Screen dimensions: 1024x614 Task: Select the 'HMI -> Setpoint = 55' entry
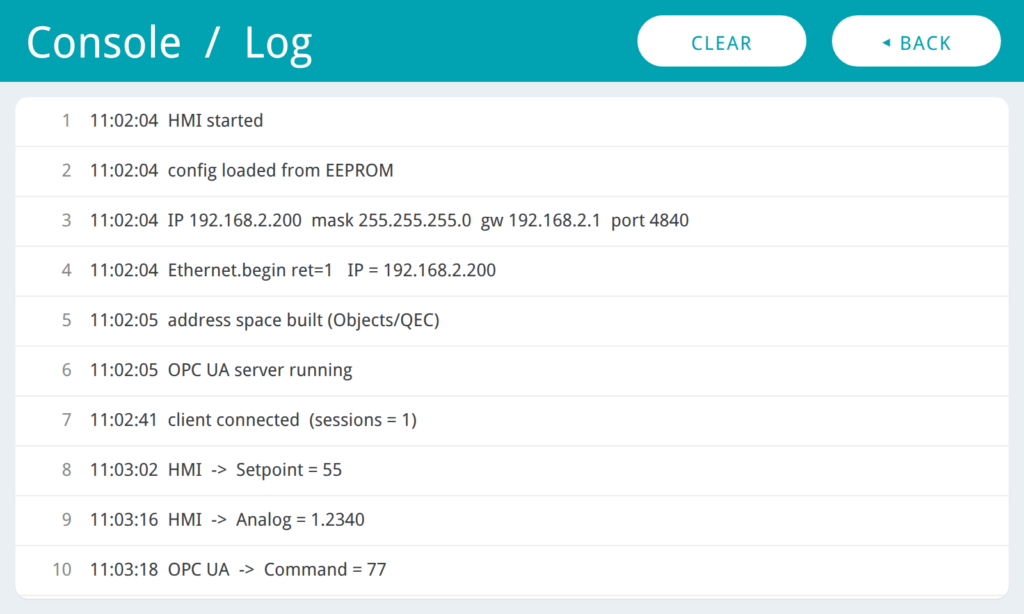point(512,470)
